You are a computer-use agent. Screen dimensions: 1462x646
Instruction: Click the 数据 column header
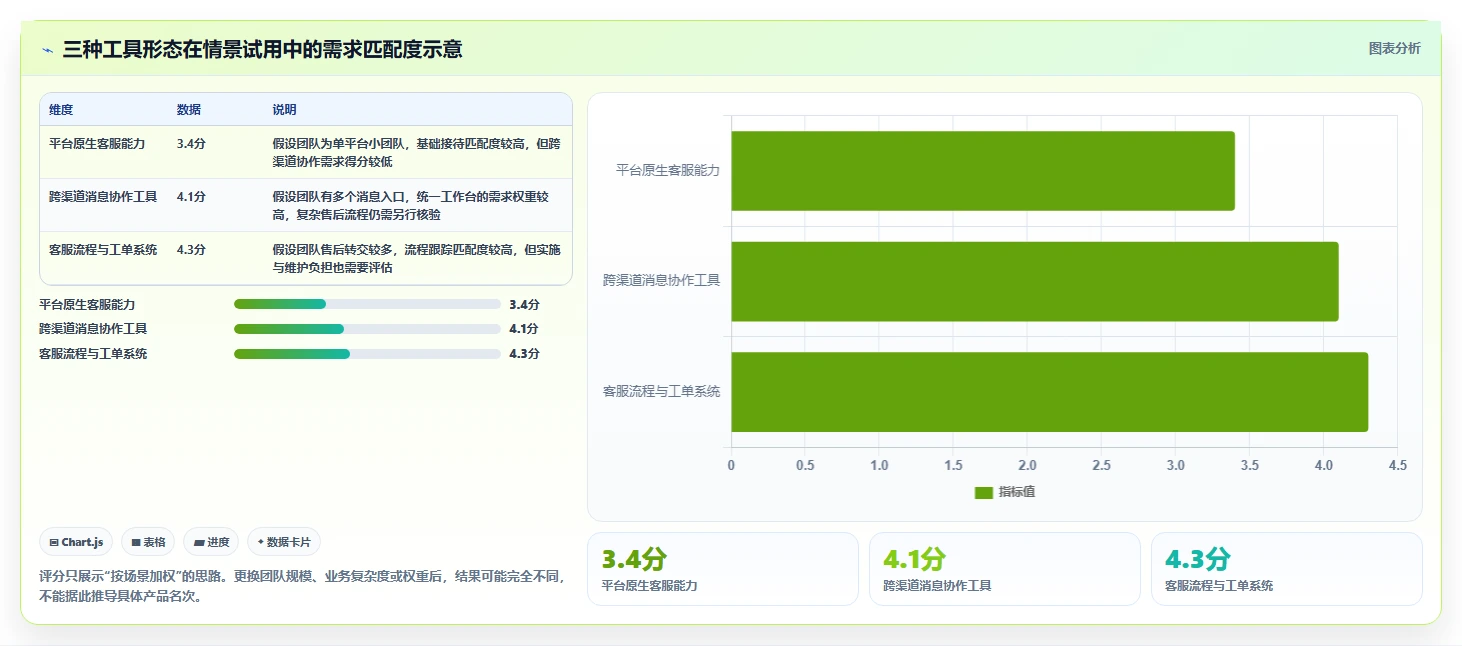tap(189, 110)
